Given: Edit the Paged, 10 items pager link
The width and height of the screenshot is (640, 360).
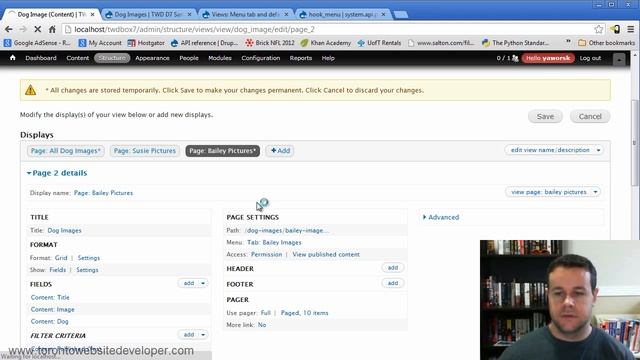Looking at the screenshot, I should pos(304,313).
